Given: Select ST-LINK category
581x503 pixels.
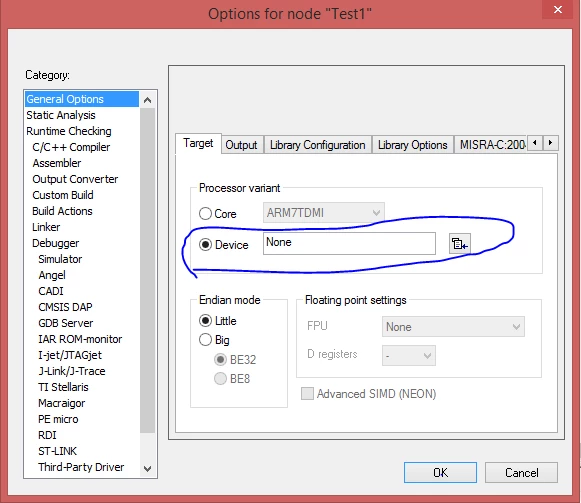Looking at the screenshot, I should tap(57, 451).
